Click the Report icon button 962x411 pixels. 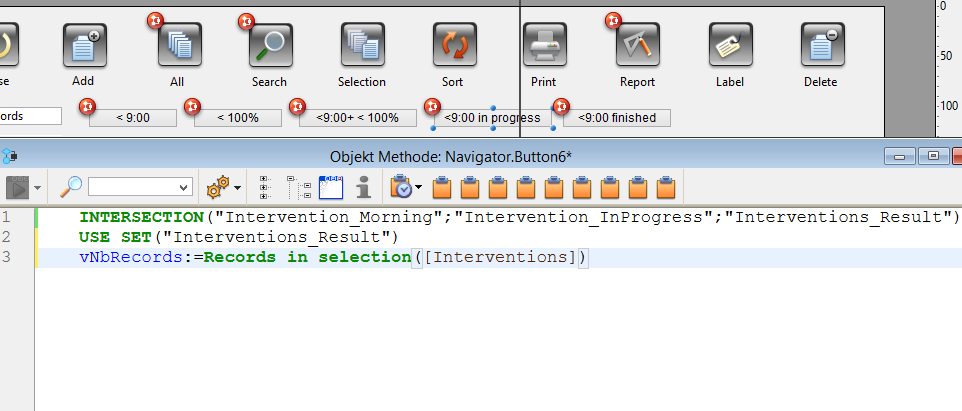pyautogui.click(x=637, y=45)
